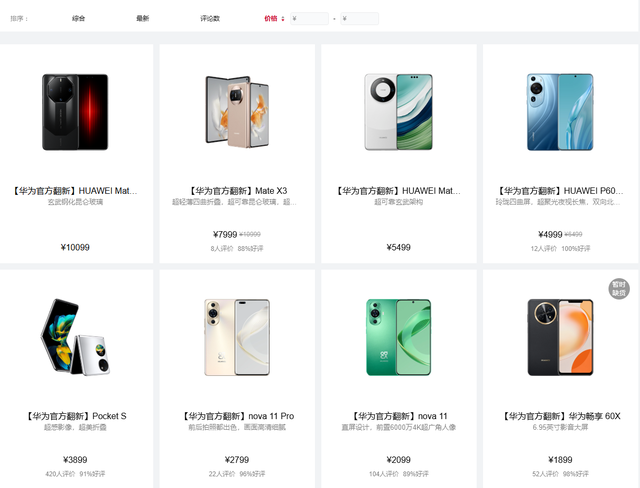Open the Pocket S flip phone image
Image resolution: width=640 pixels, height=488 pixels.
75,337
